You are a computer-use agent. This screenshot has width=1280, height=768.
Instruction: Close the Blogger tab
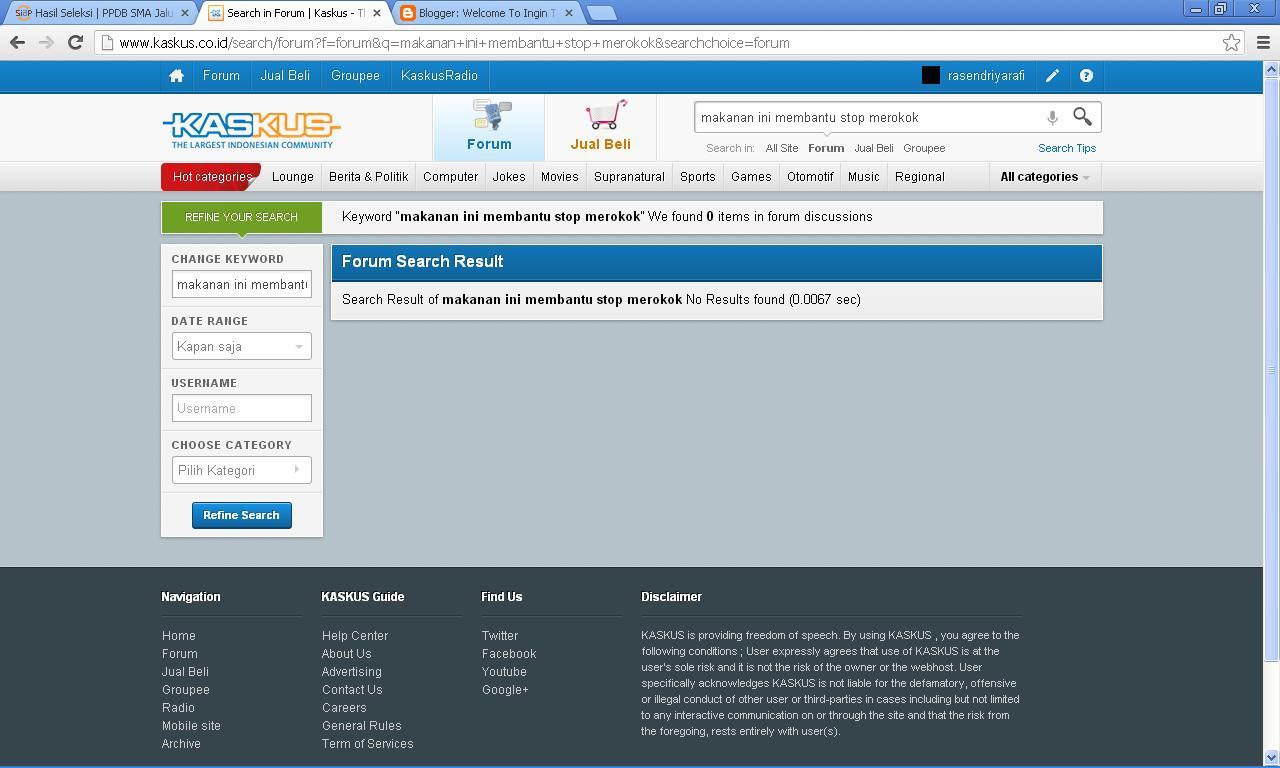pos(570,13)
